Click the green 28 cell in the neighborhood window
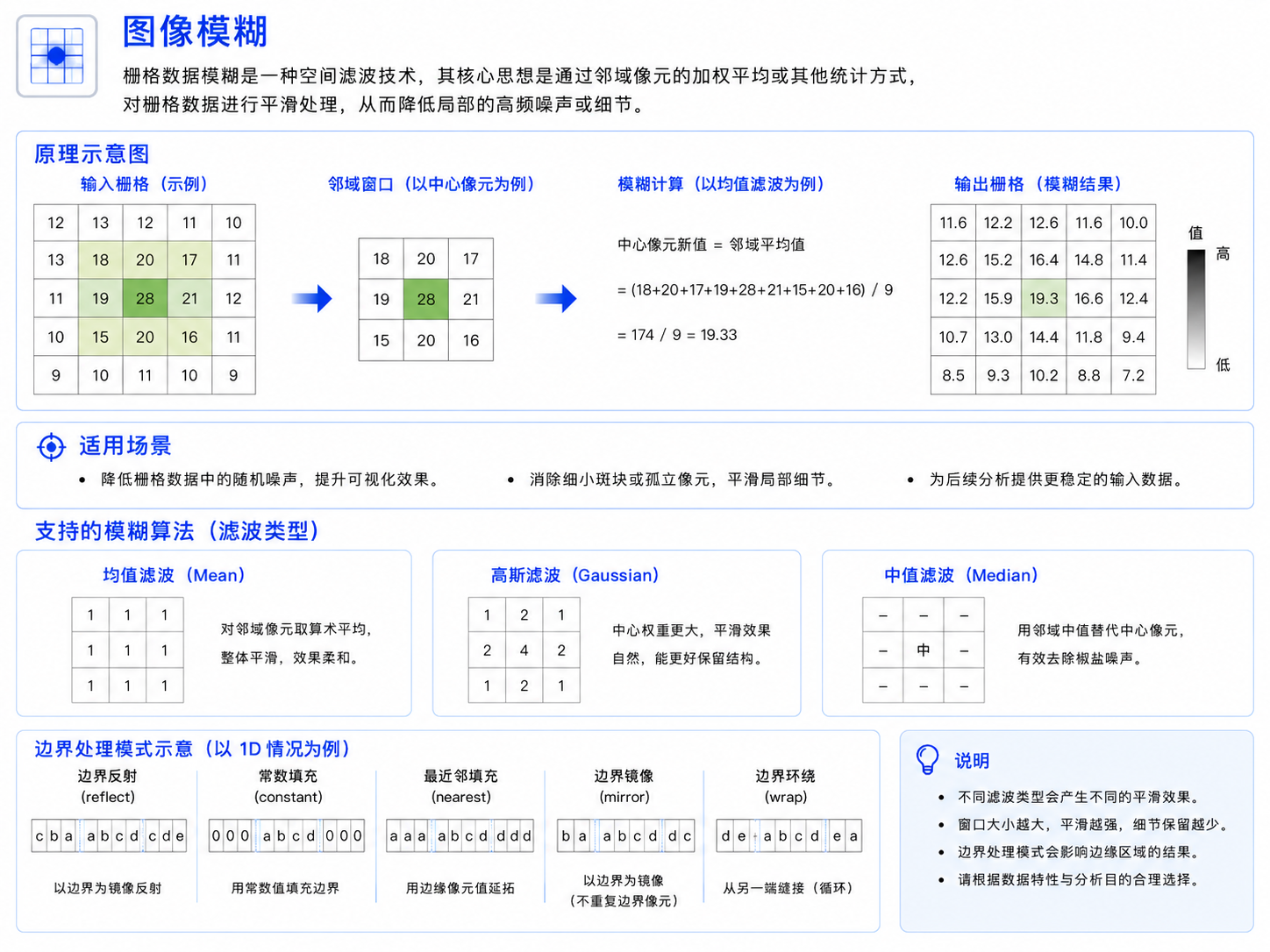Image resolution: width=1270 pixels, height=952 pixels. pos(426,300)
